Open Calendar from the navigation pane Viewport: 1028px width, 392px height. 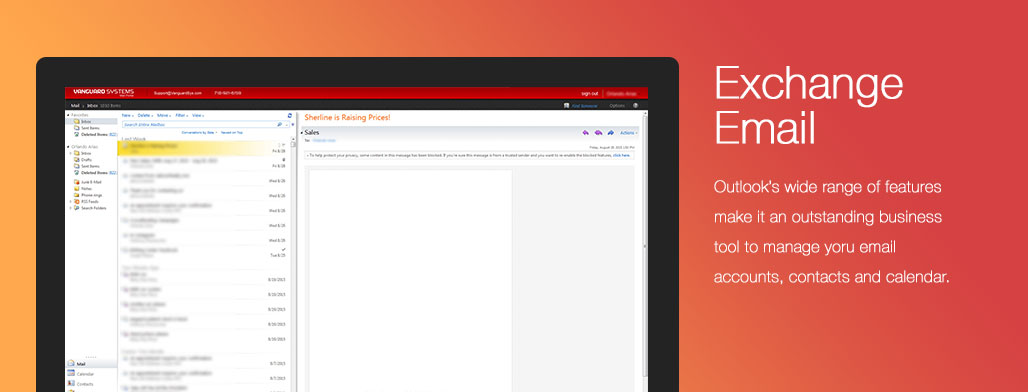click(x=85, y=374)
